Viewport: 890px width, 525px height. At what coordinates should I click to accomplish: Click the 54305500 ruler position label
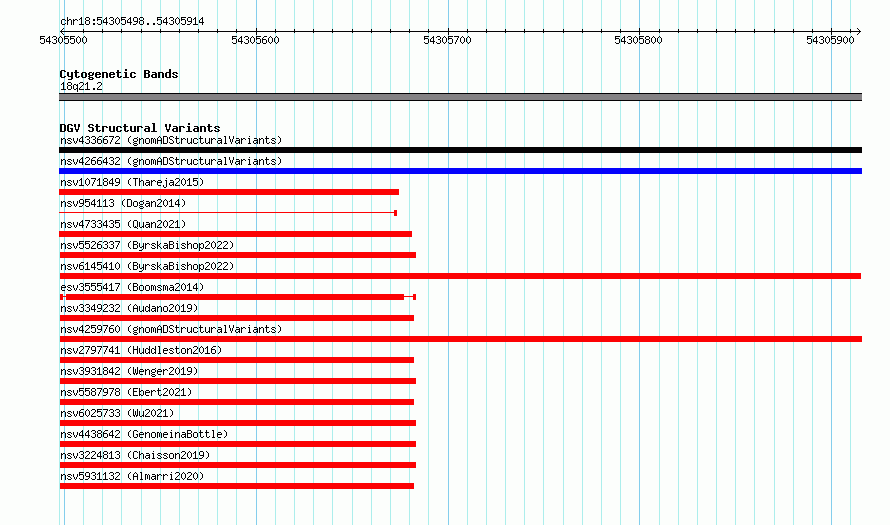point(64,40)
